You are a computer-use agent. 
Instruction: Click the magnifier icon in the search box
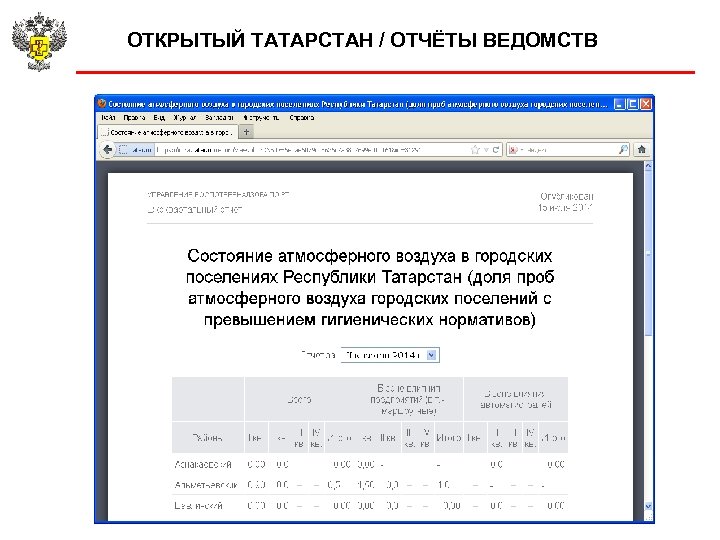(x=623, y=150)
